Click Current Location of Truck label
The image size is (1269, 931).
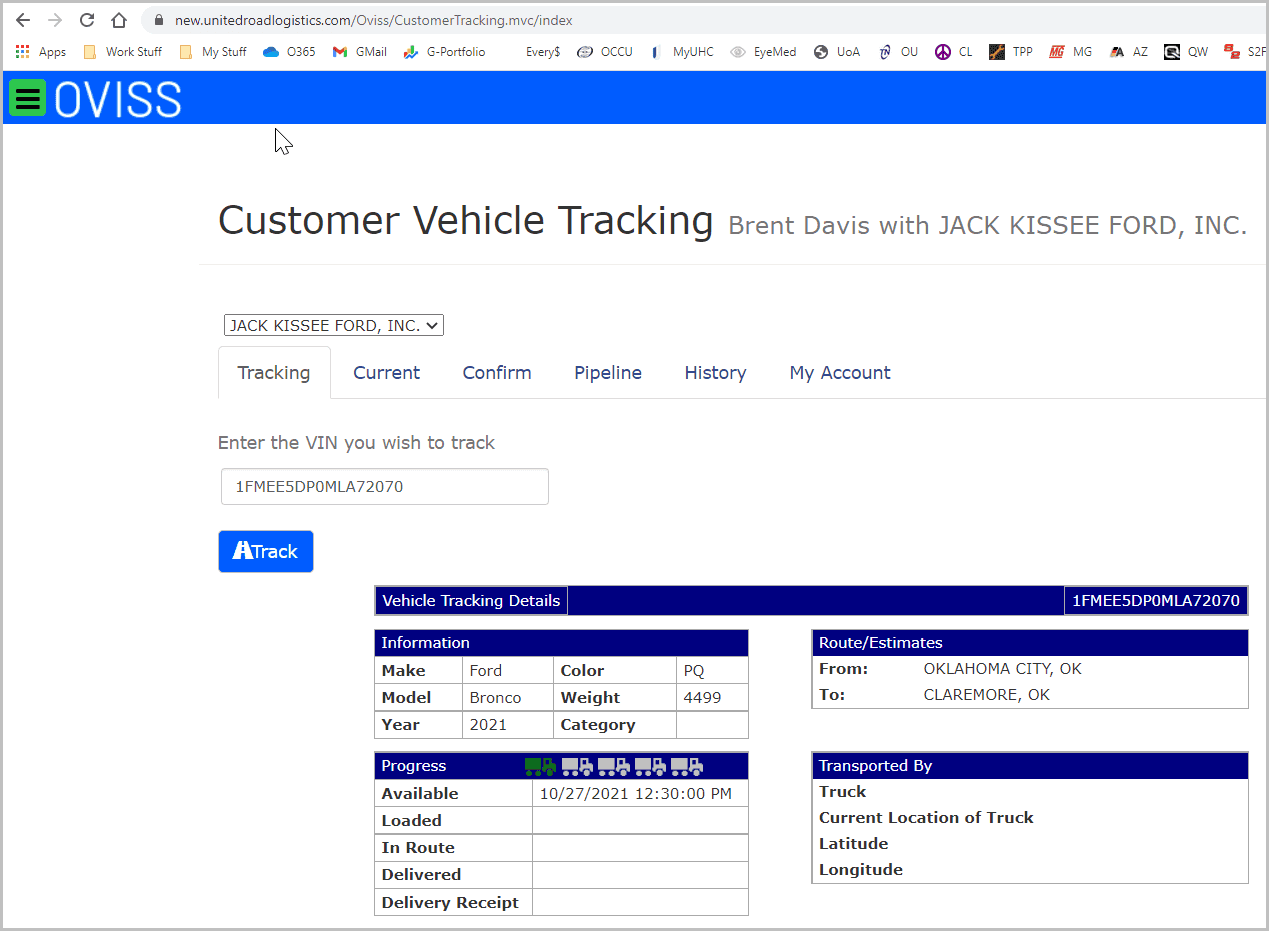tap(926, 818)
